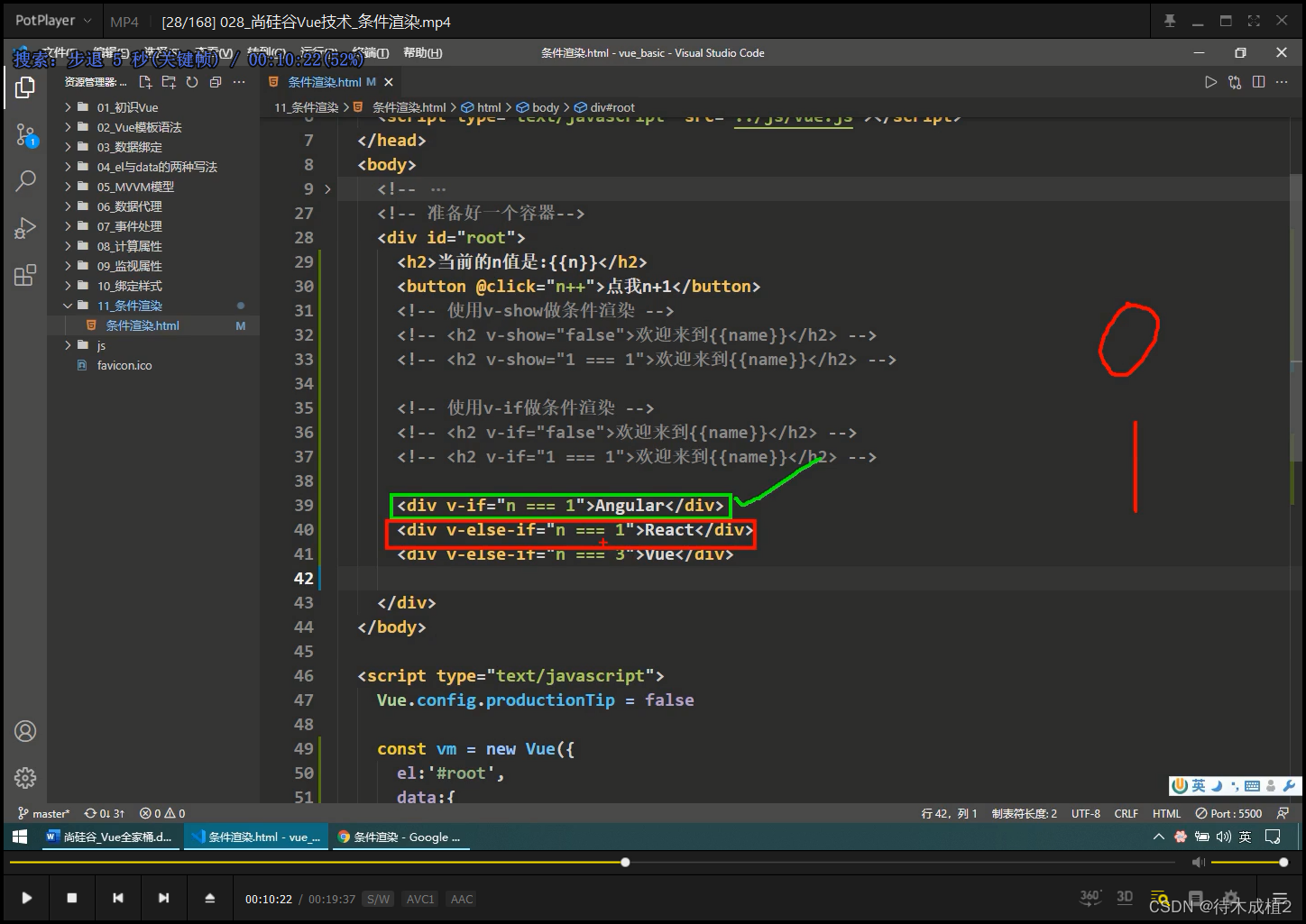Click the master* git branch in status bar
Screen dimensions: 1306x924
[43, 813]
